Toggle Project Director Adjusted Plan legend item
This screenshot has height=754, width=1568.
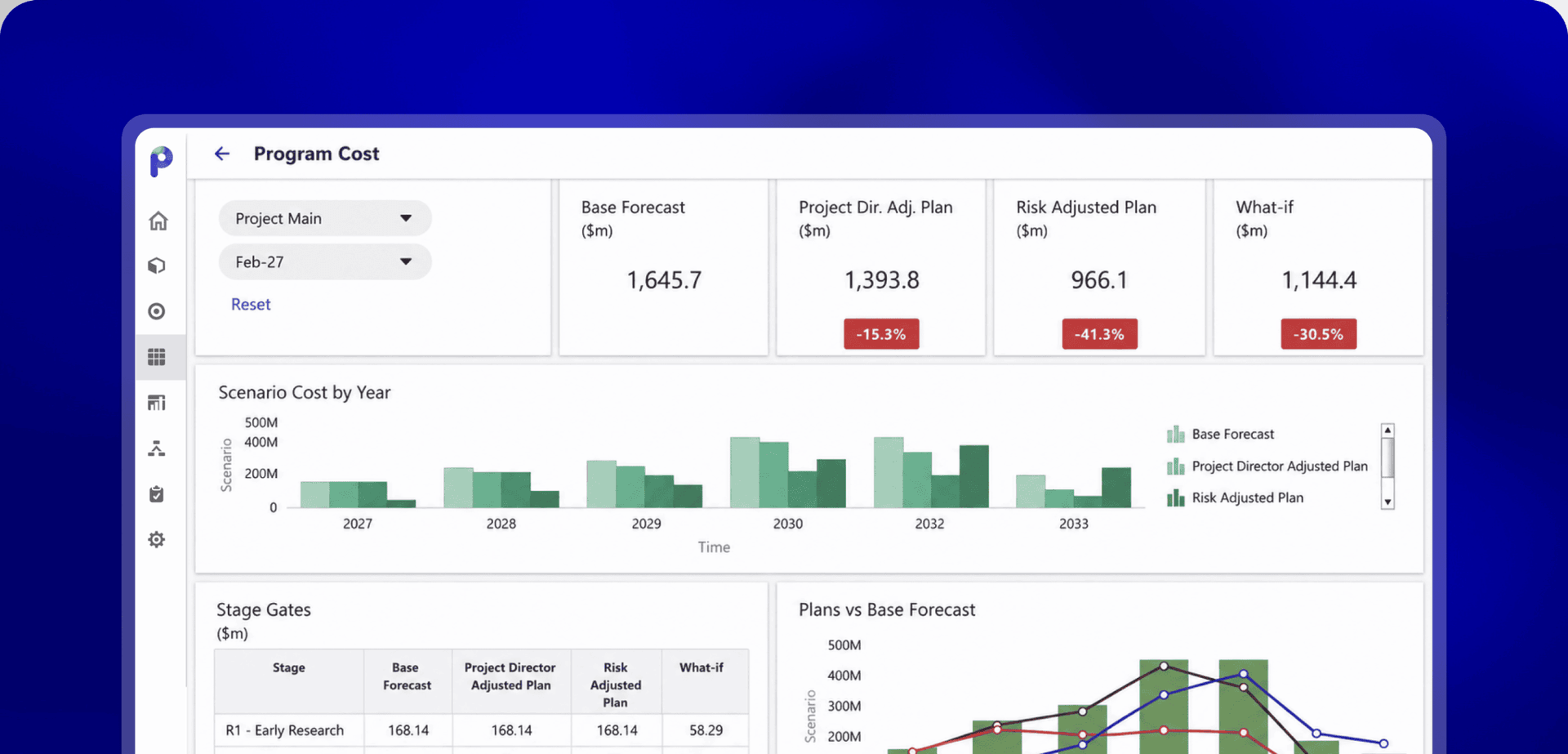tap(1267, 466)
